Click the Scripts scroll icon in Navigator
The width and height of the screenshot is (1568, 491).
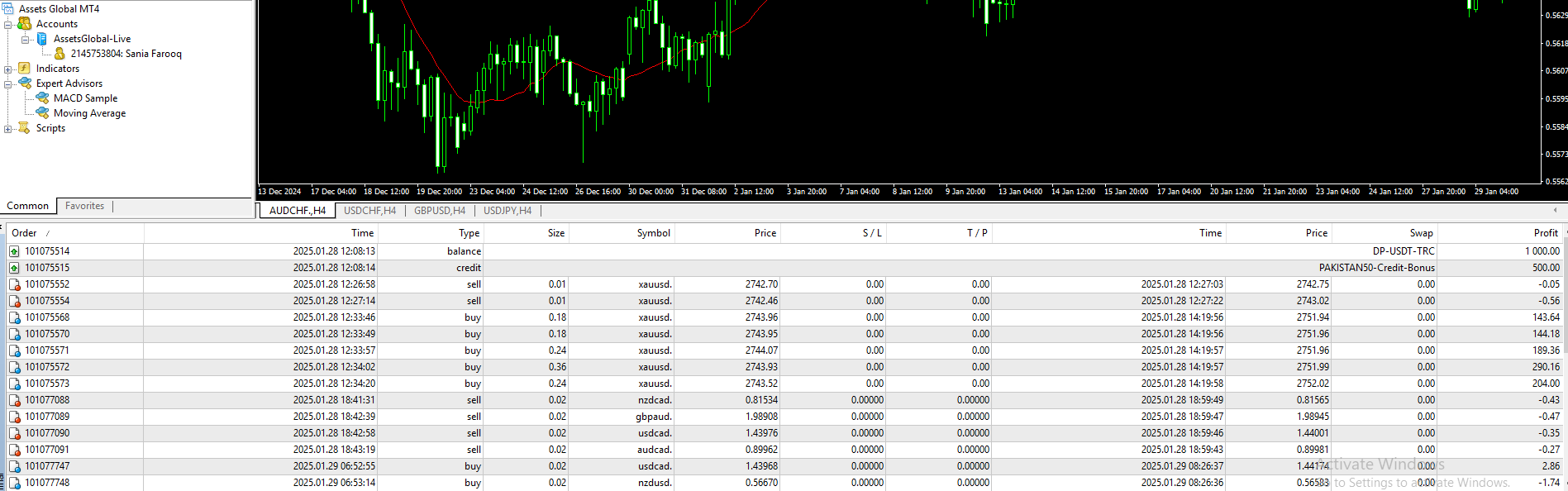[25, 128]
